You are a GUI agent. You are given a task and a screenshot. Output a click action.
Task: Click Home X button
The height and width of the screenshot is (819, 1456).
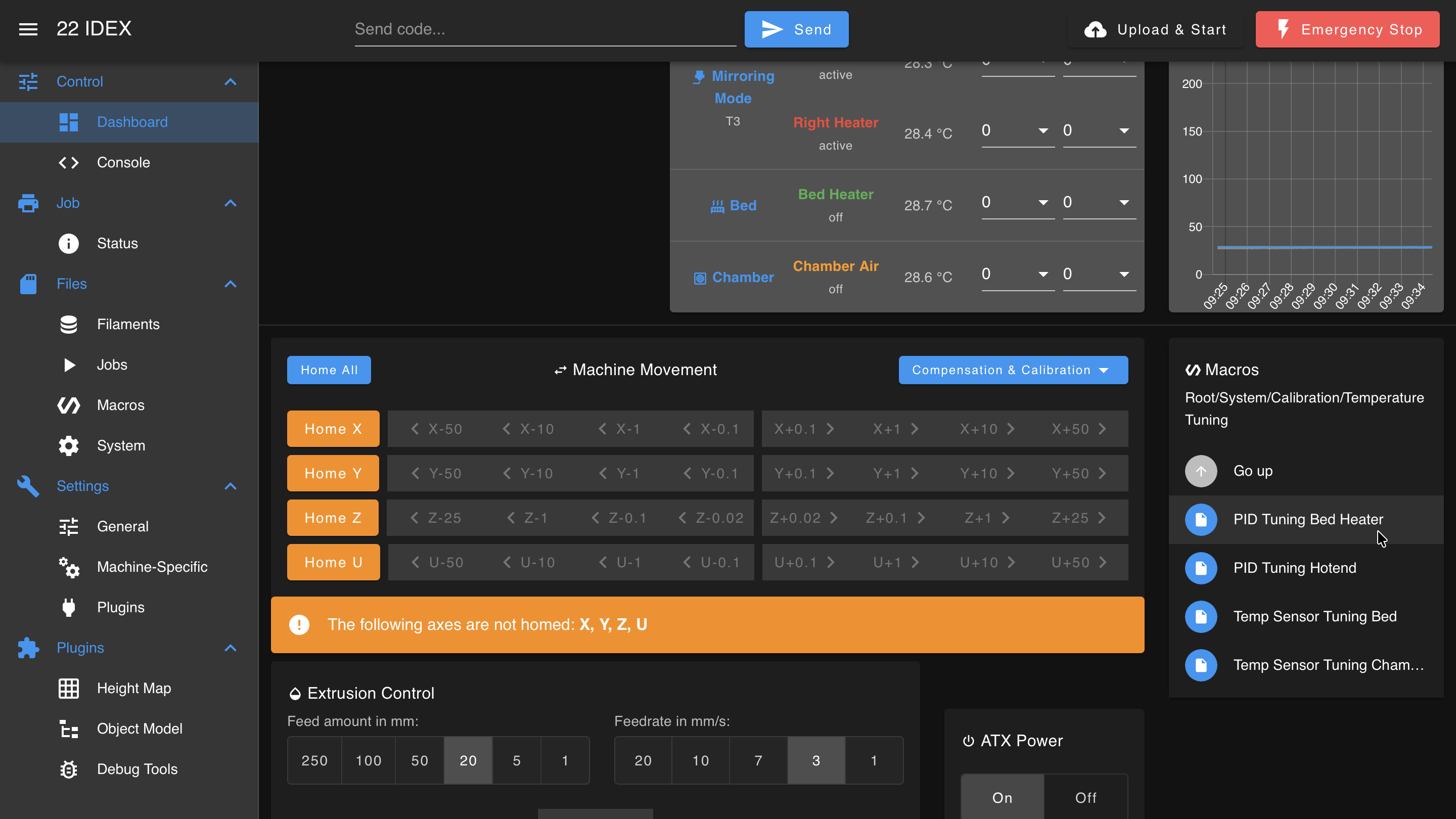[x=333, y=429]
